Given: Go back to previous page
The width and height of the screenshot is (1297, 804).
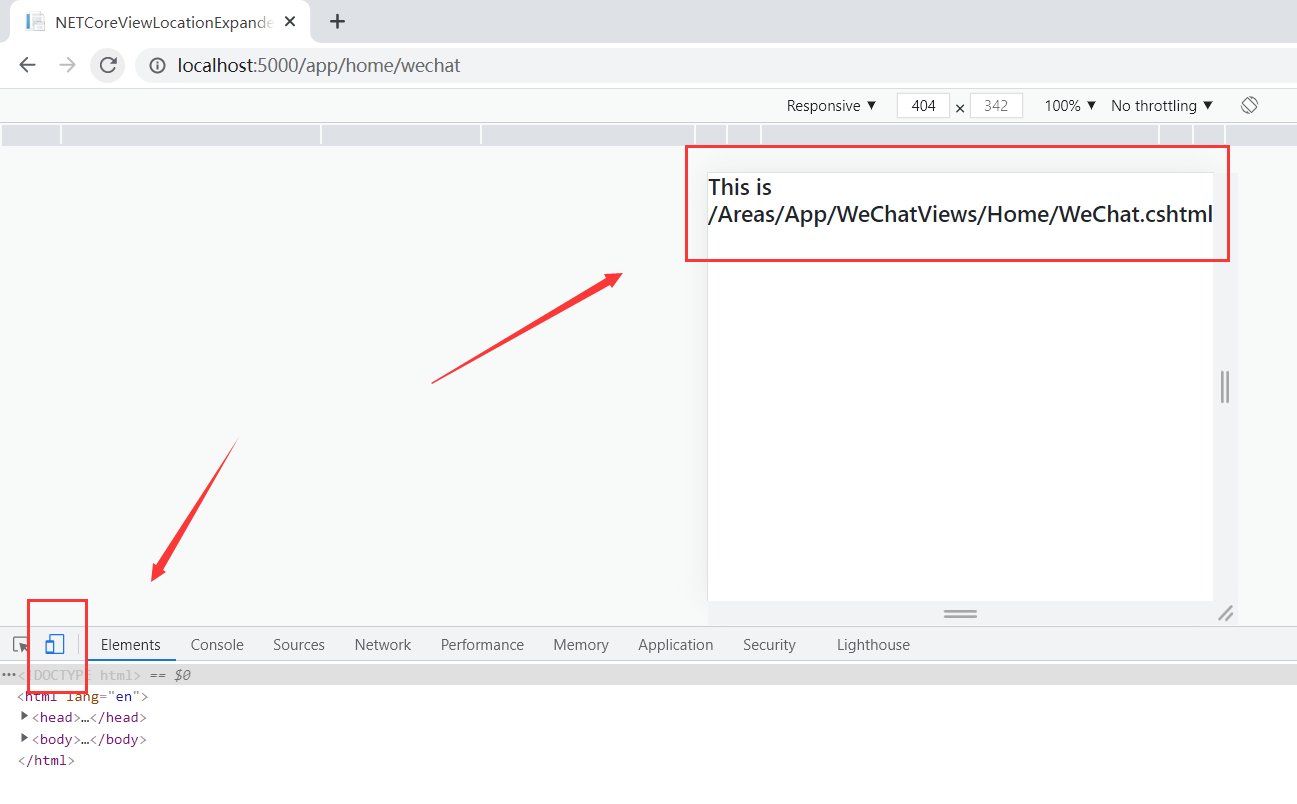Looking at the screenshot, I should click(27, 65).
